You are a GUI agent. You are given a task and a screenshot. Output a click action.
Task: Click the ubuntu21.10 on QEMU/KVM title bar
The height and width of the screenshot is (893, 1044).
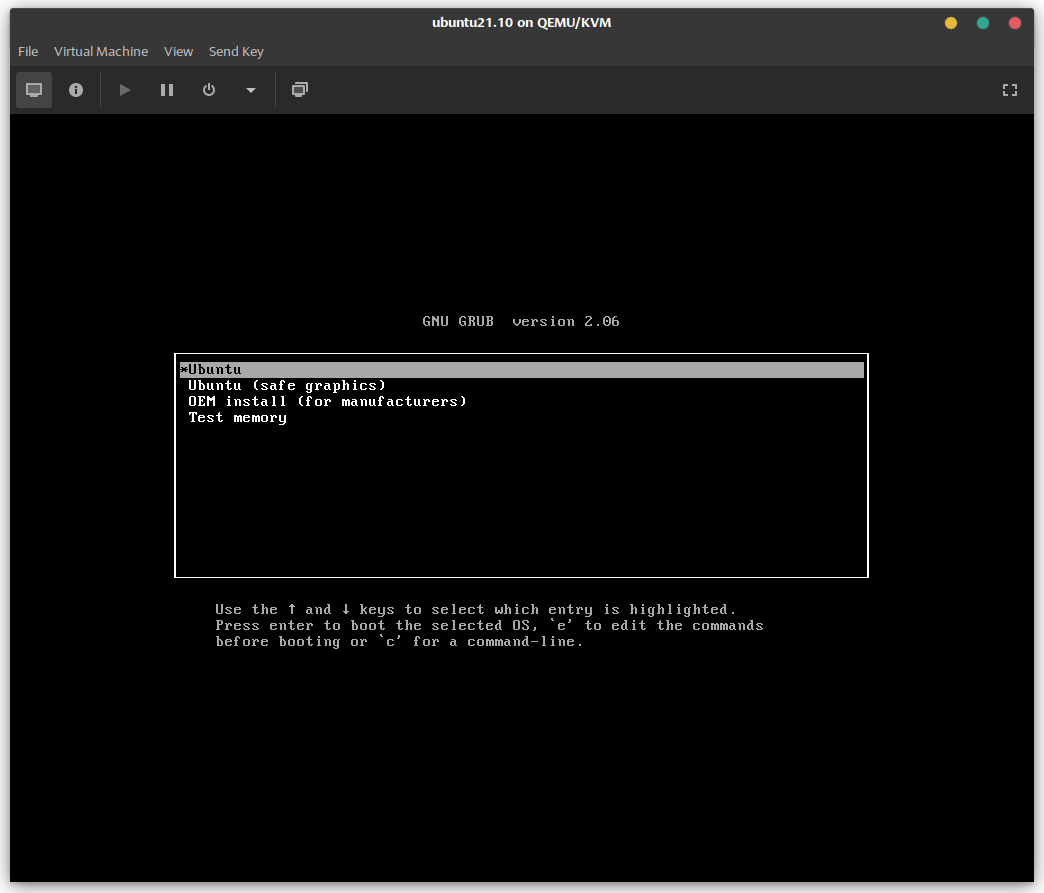click(521, 23)
